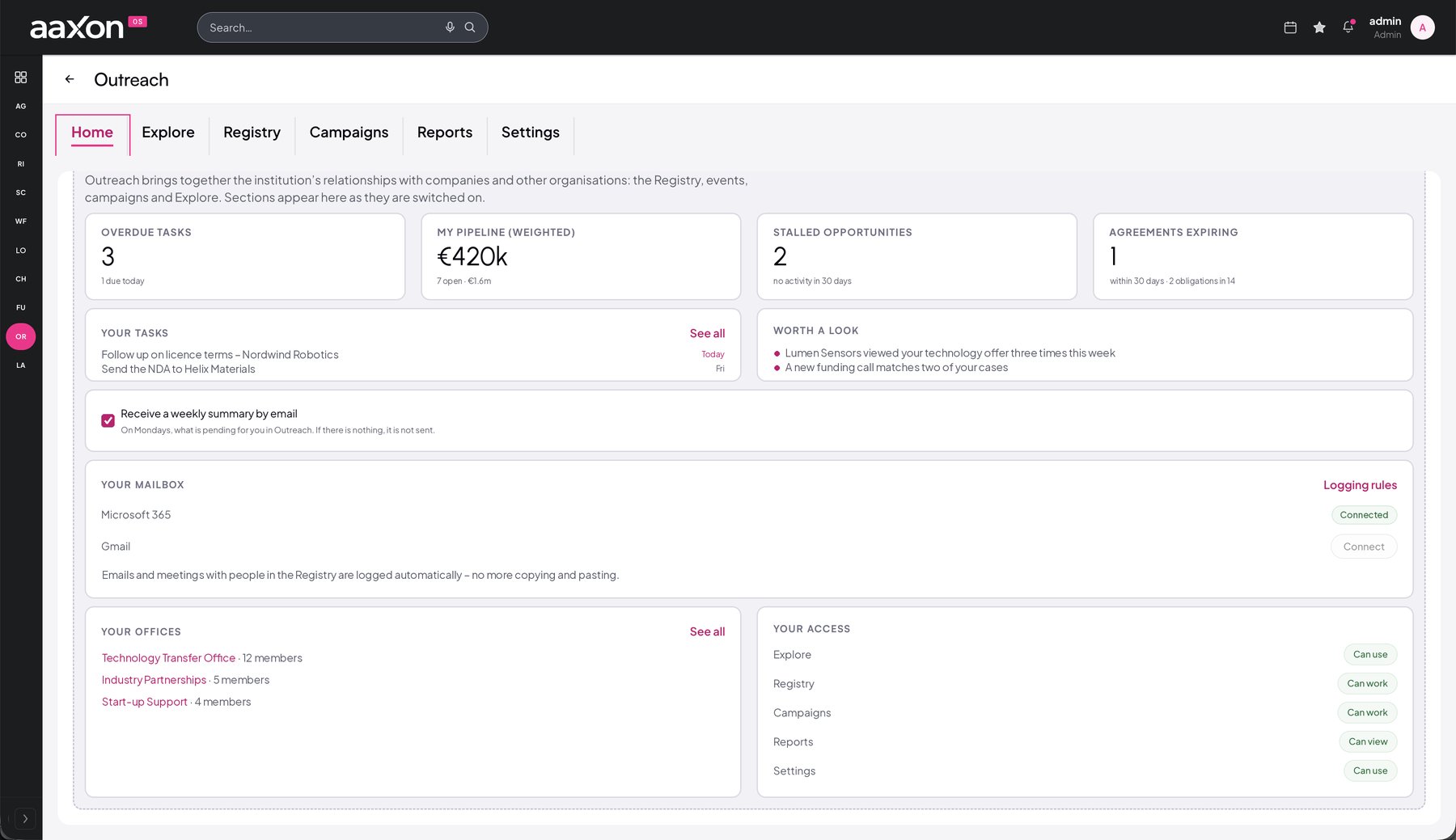Viewport: 1456px width, 840px height.
Task: Go back using arrow beside Outreach
Action: 70,79
